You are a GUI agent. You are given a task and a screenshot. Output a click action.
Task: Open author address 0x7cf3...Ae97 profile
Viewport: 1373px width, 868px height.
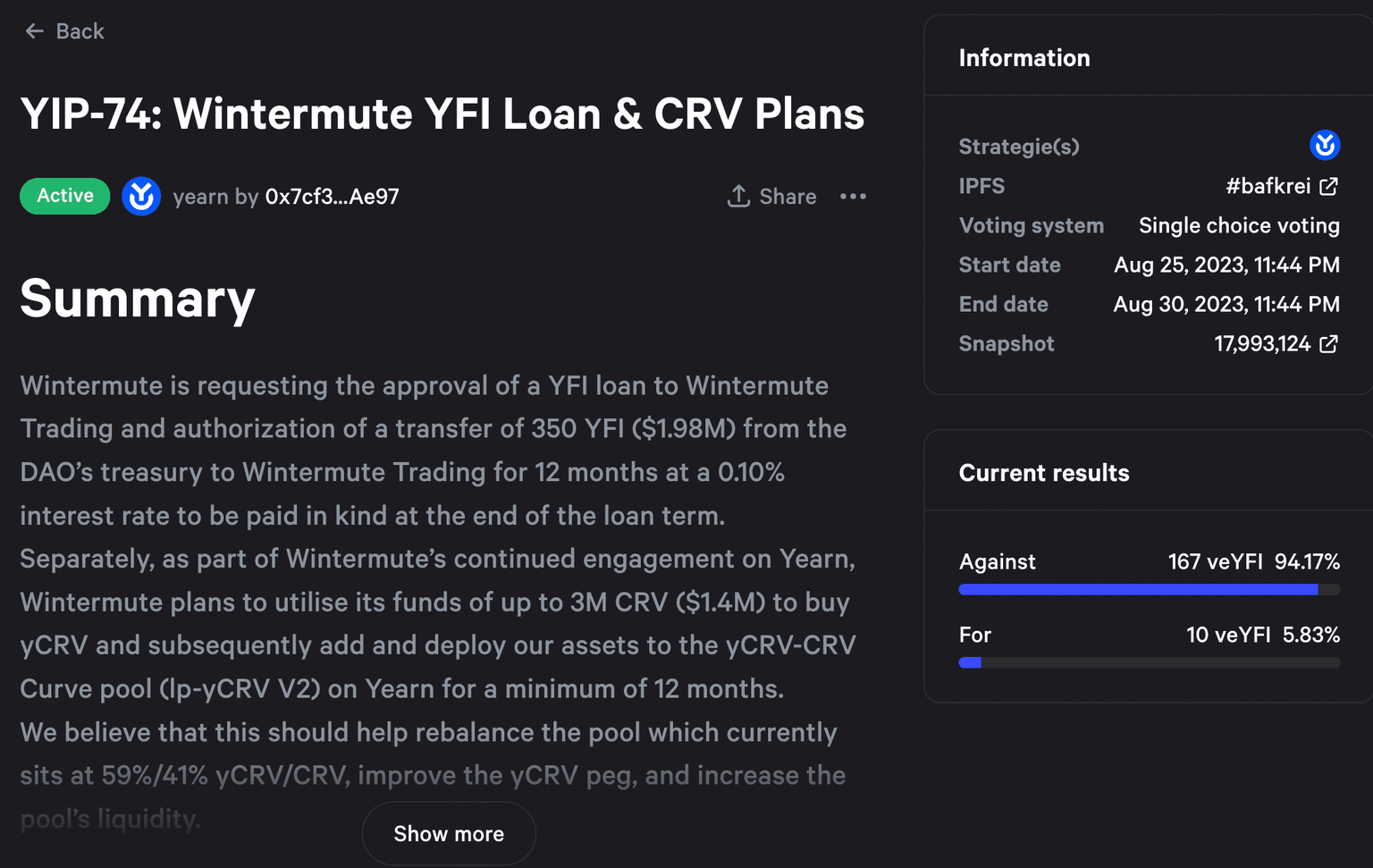pos(332,197)
